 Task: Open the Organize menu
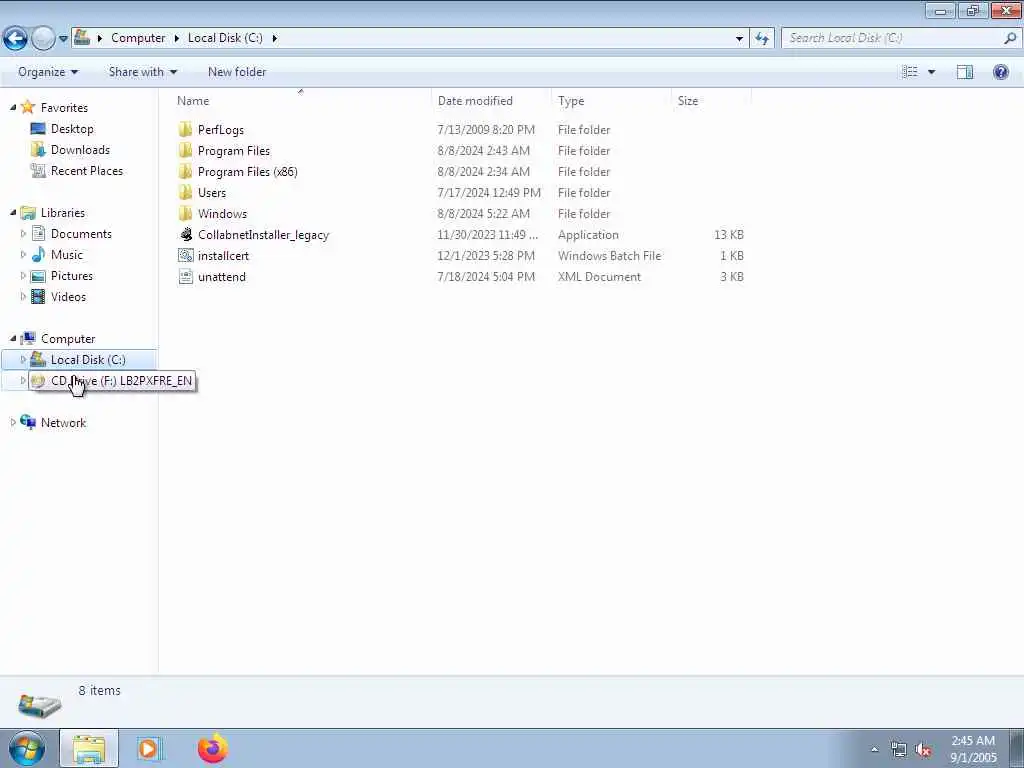[48, 72]
